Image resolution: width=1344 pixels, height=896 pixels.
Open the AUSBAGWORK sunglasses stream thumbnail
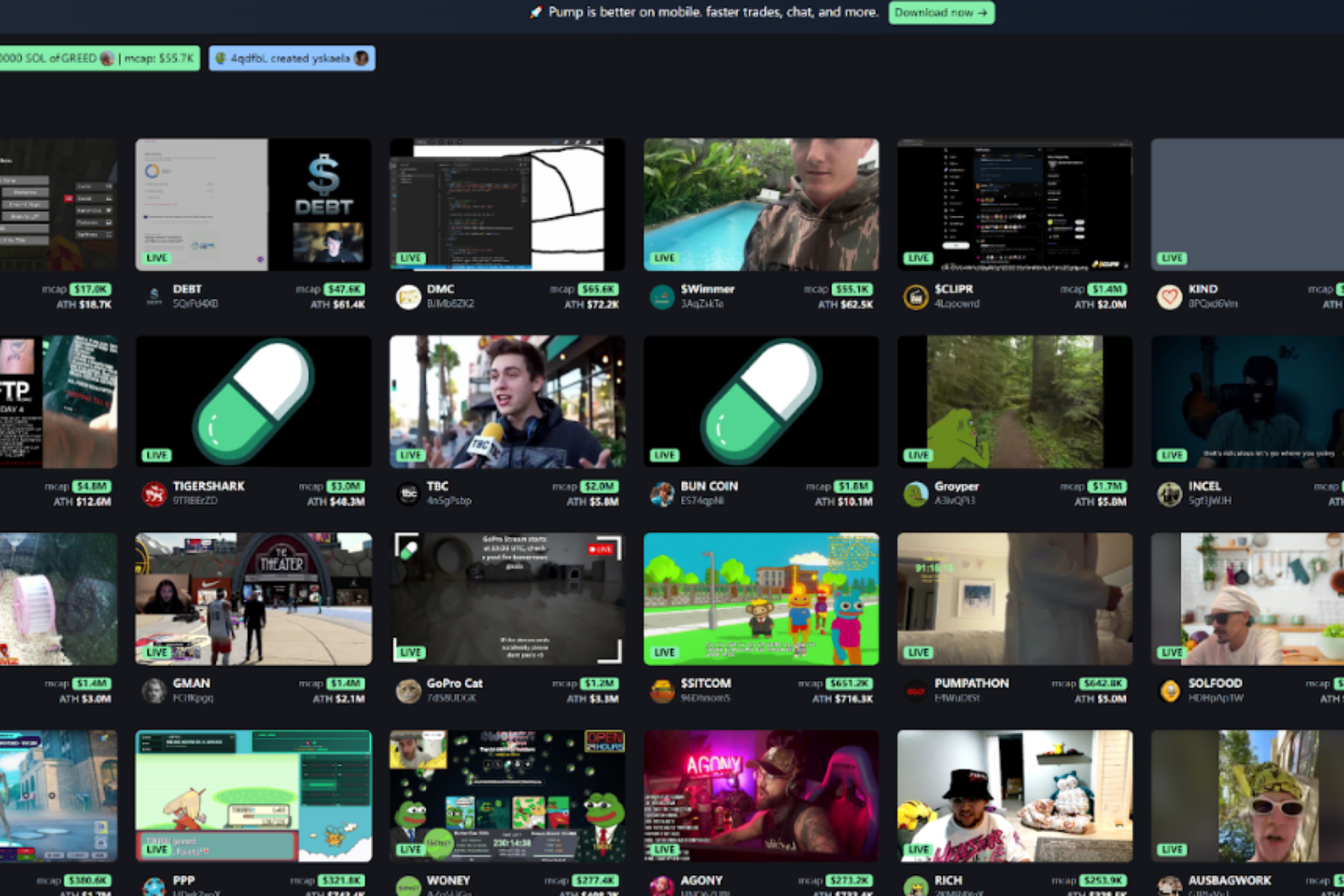pyautogui.click(x=1247, y=796)
